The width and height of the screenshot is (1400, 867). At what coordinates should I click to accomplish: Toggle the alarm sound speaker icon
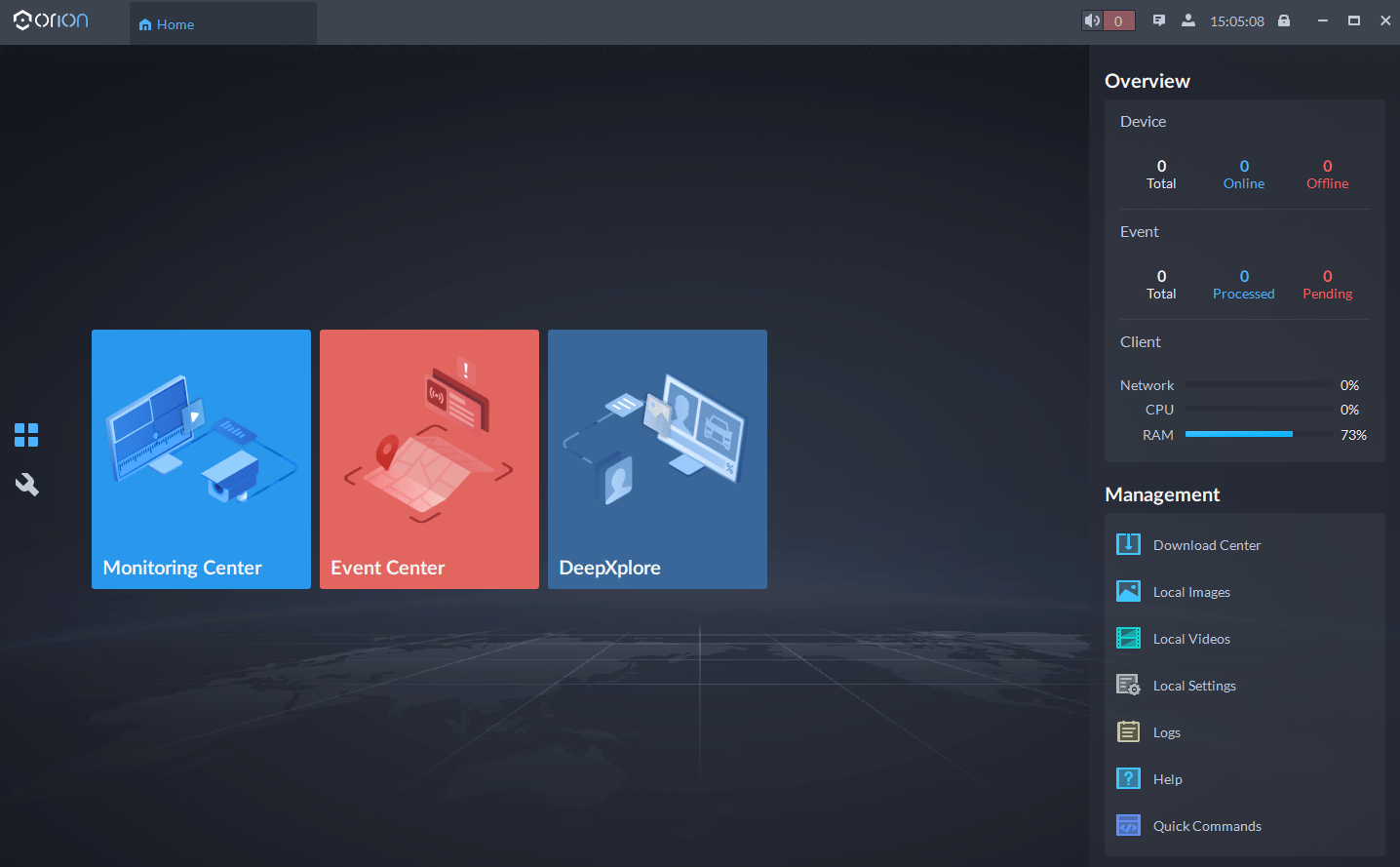point(1092,20)
